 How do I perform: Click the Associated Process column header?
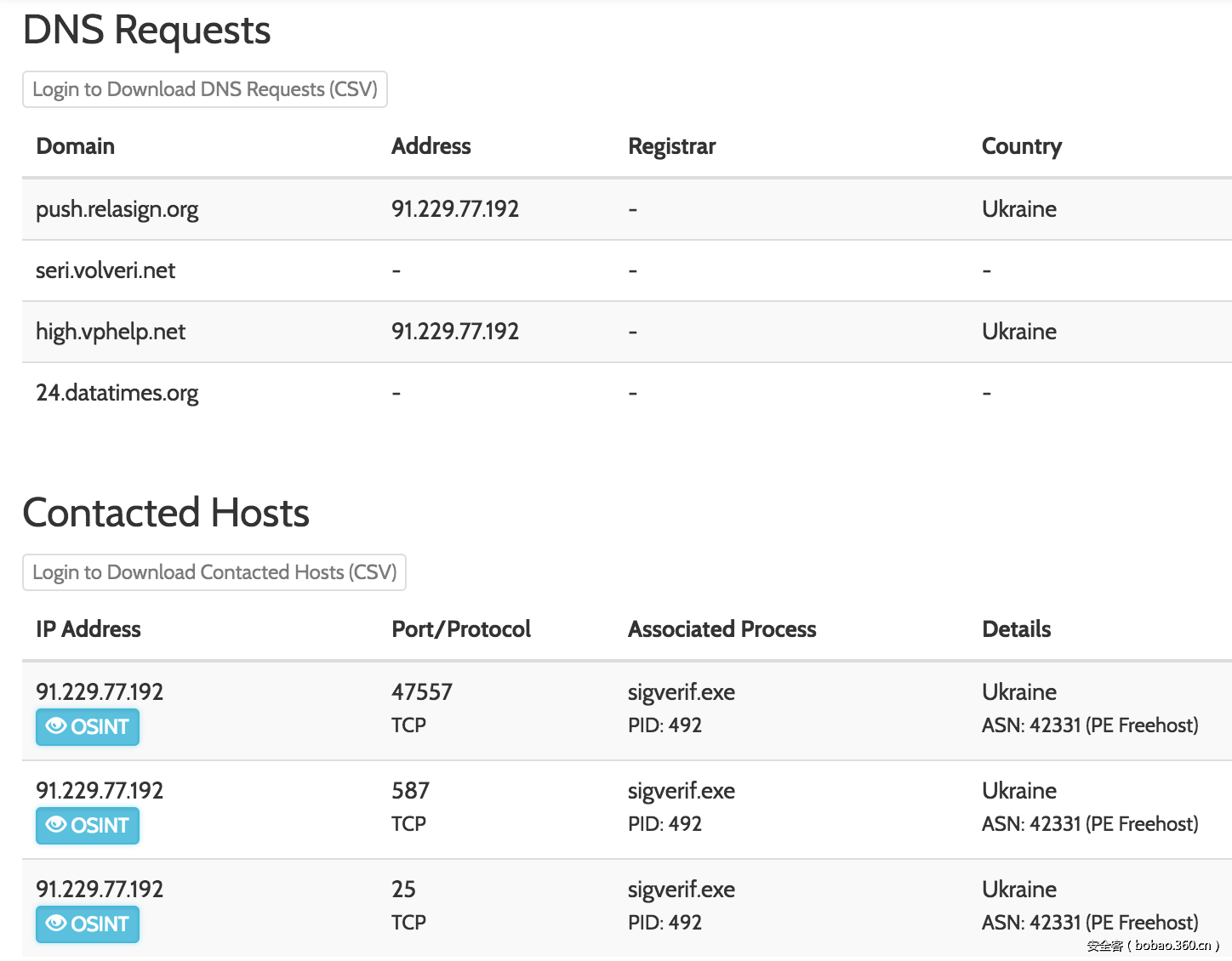tap(722, 629)
